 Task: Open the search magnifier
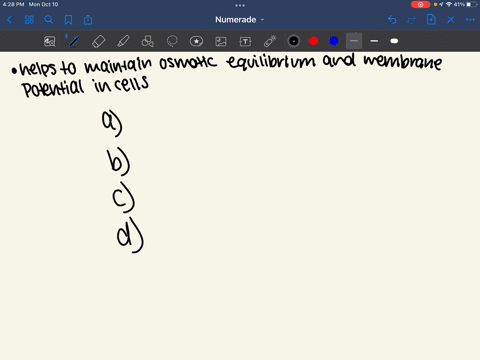pos(49,20)
